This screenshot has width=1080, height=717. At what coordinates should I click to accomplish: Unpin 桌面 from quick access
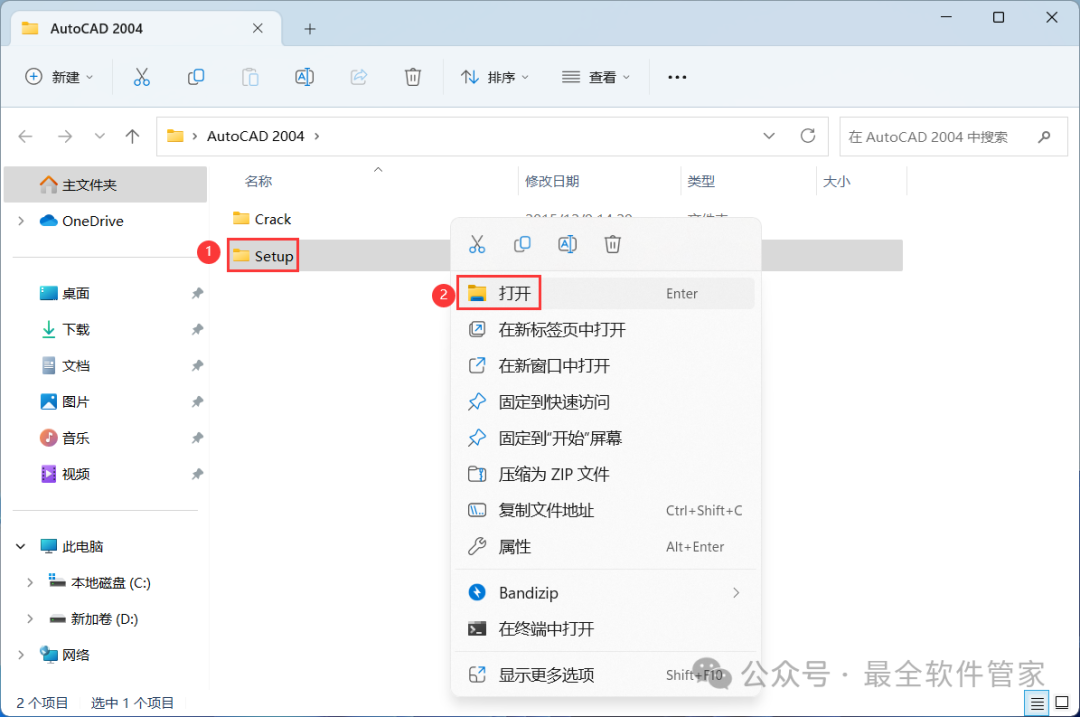197,293
